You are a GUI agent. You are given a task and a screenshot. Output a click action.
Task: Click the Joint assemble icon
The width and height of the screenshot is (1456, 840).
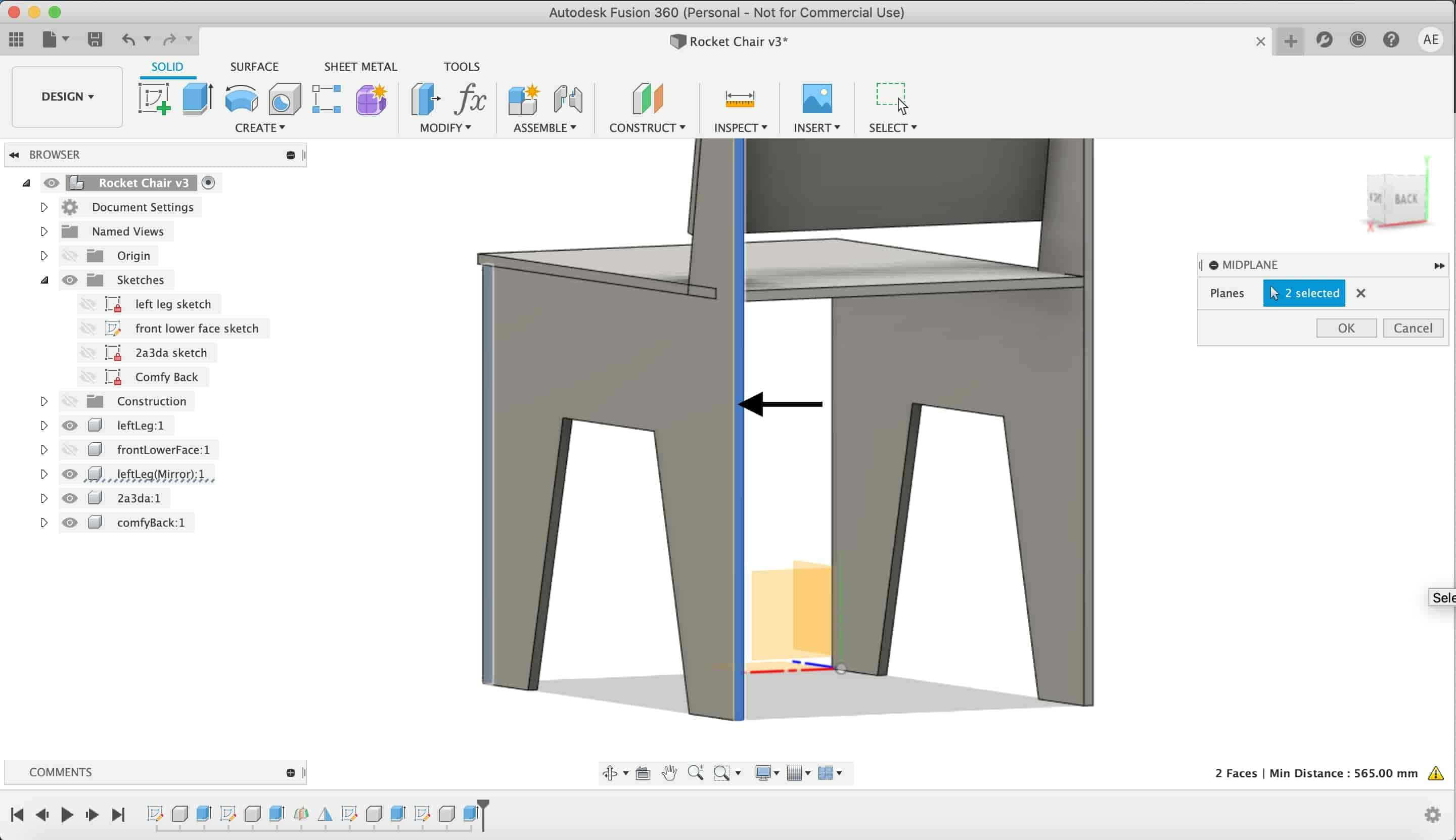(x=568, y=99)
